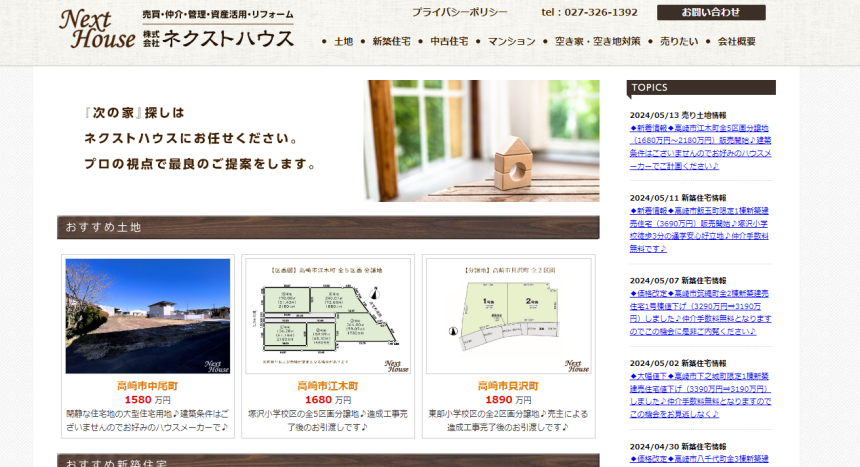The width and height of the screenshot is (860, 467).
Task: Open the 高崎市江木町 listing title link
Action: (x=327, y=385)
